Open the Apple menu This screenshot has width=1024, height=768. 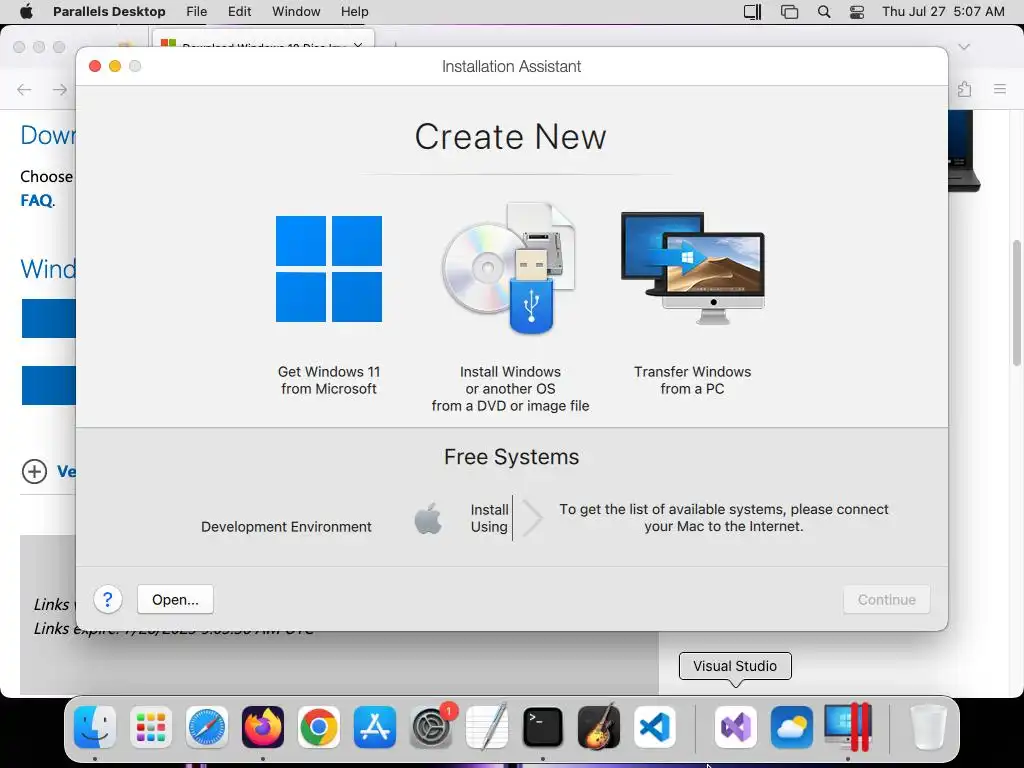(x=26, y=12)
